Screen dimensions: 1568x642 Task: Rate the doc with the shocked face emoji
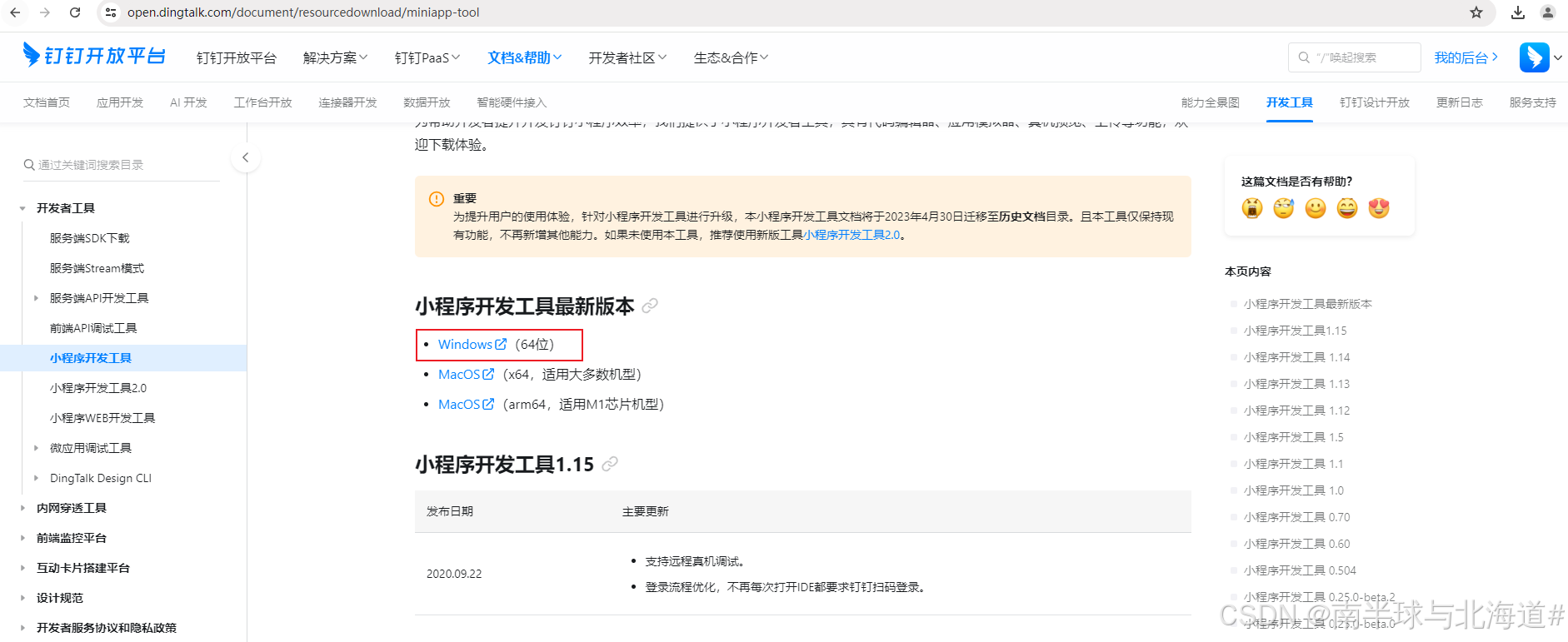click(1252, 208)
